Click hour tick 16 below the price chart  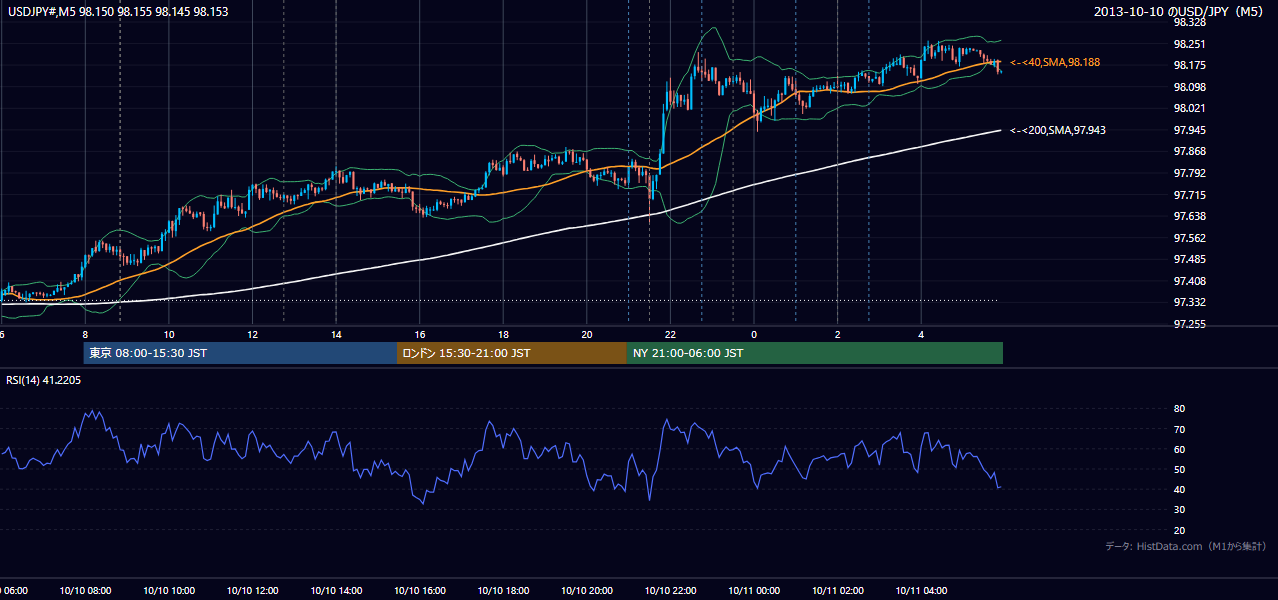click(x=420, y=334)
